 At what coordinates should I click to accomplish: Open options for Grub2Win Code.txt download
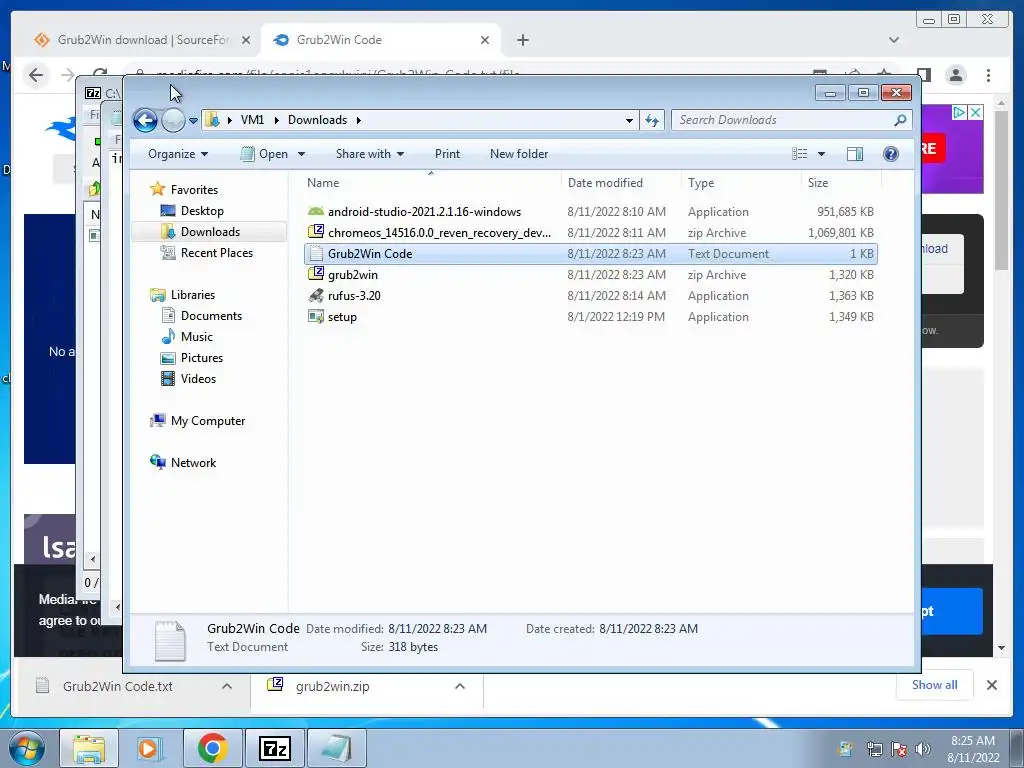[227, 686]
